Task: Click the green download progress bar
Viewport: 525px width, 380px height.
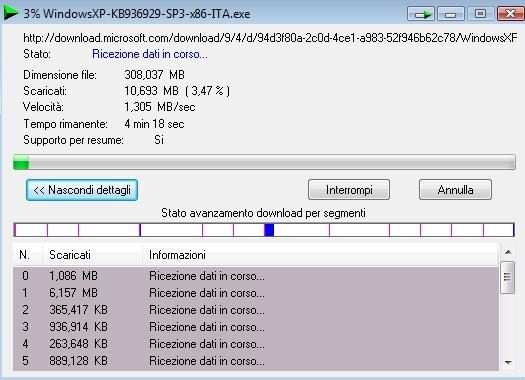Action: click(264, 162)
